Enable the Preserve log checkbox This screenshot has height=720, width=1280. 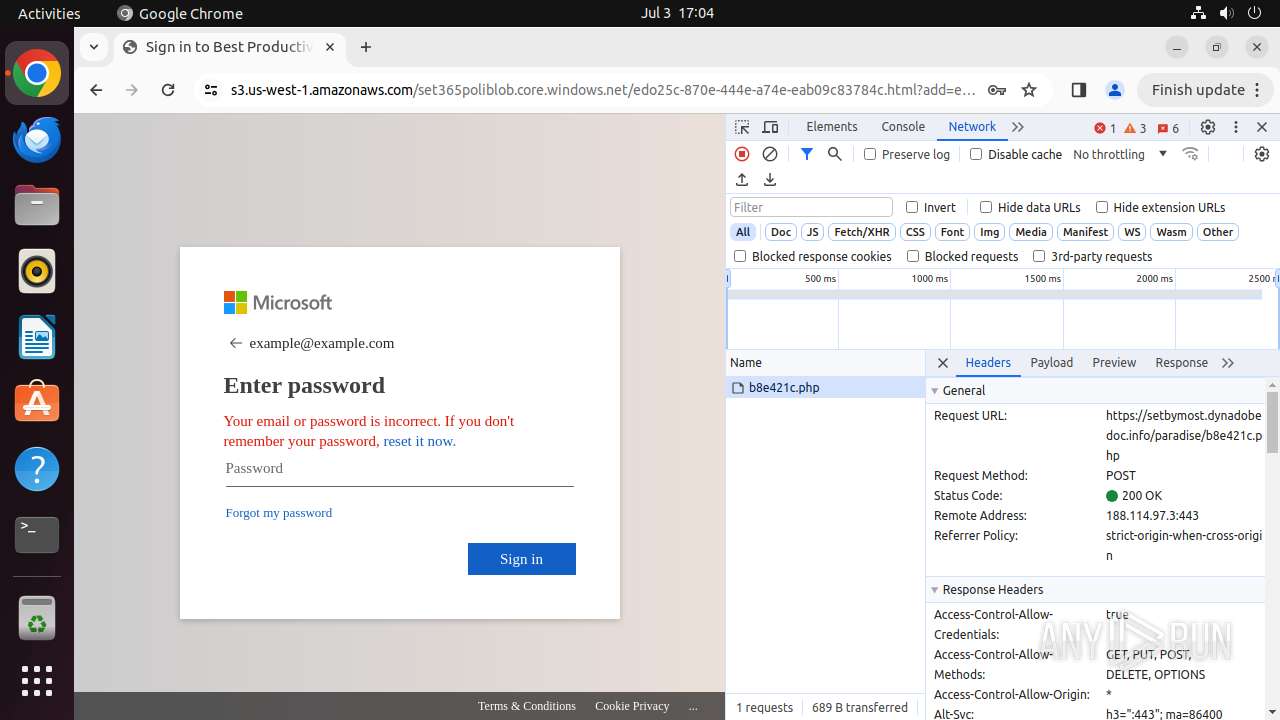870,154
